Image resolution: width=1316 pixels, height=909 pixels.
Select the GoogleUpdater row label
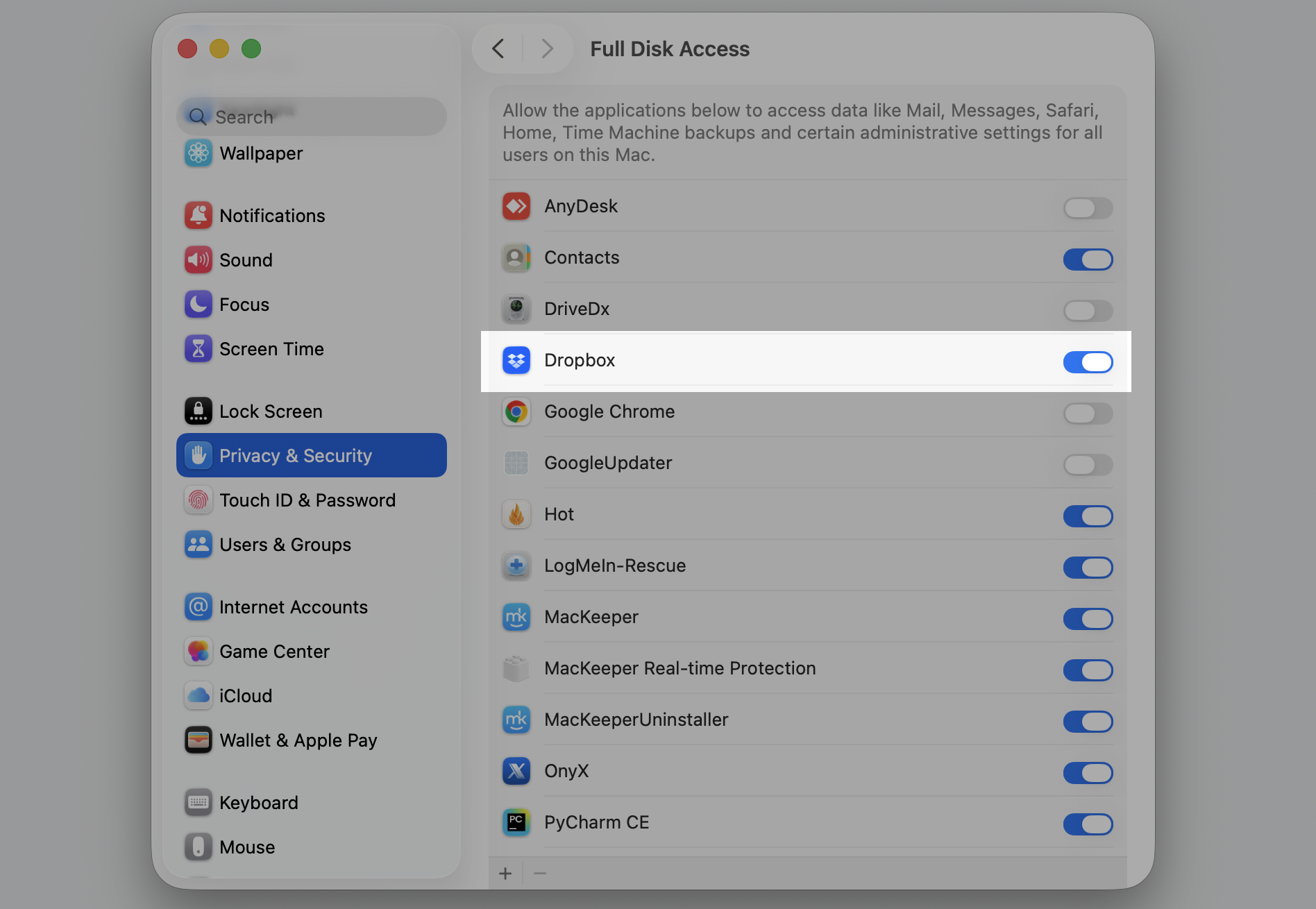(x=608, y=463)
